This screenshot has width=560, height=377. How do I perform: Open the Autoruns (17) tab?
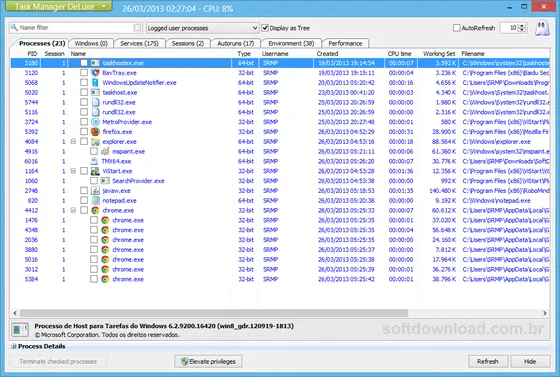(x=235, y=43)
